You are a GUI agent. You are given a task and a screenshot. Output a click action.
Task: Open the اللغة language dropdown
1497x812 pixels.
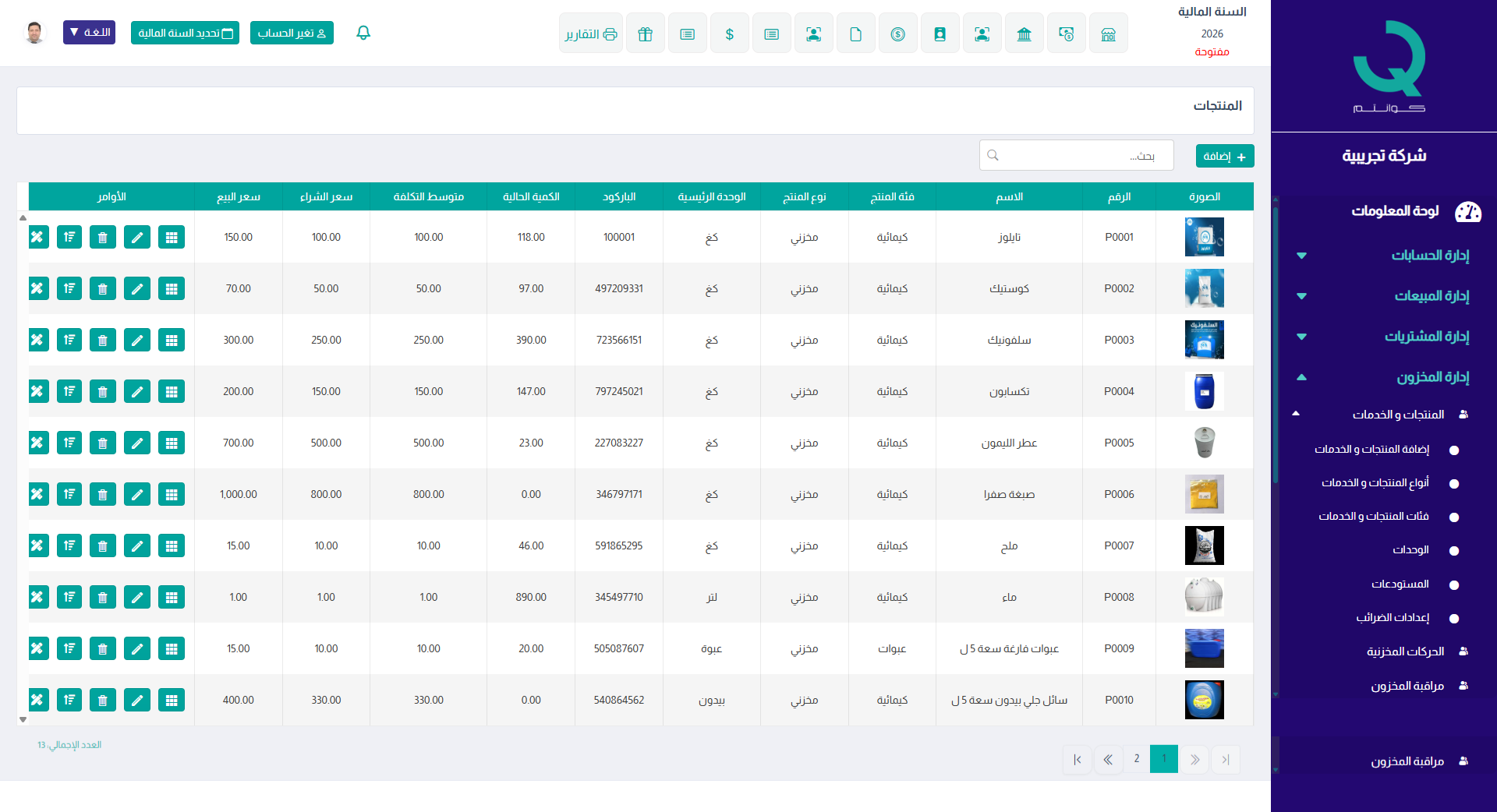[x=89, y=33]
